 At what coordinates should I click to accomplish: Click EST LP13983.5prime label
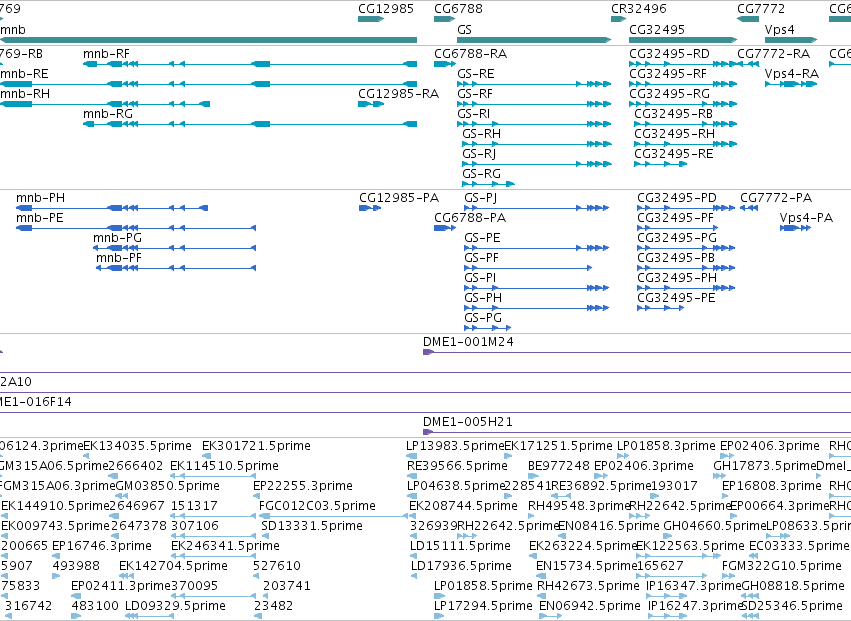[x=455, y=446]
